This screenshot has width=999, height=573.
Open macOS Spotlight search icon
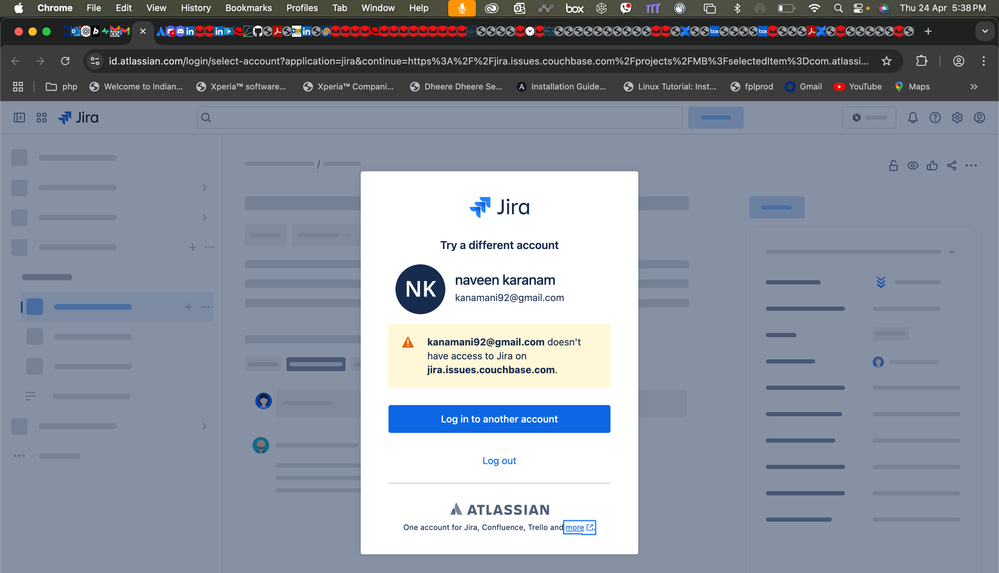[x=838, y=8]
